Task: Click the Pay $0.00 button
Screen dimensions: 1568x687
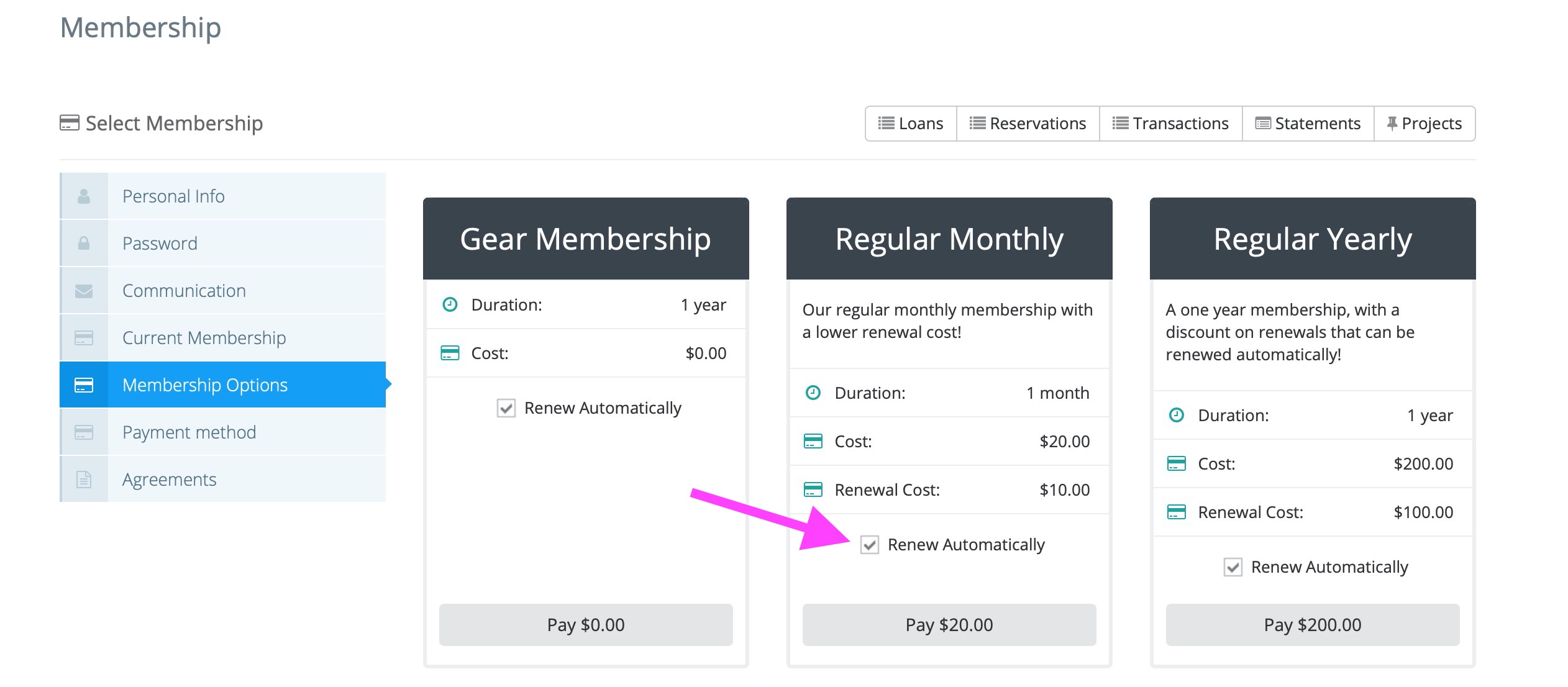Action: click(x=586, y=625)
